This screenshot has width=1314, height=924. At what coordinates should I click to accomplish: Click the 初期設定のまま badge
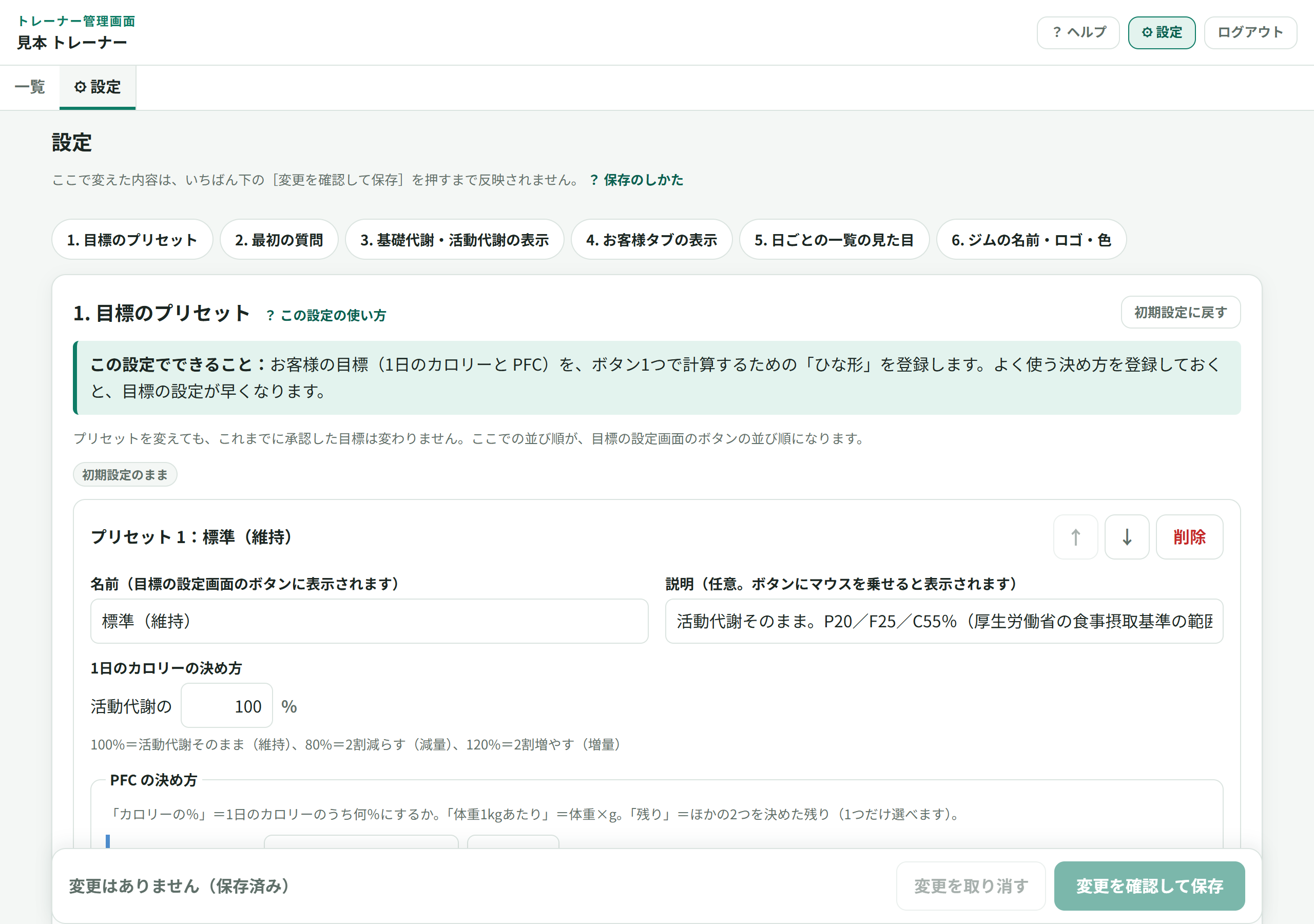tap(125, 475)
